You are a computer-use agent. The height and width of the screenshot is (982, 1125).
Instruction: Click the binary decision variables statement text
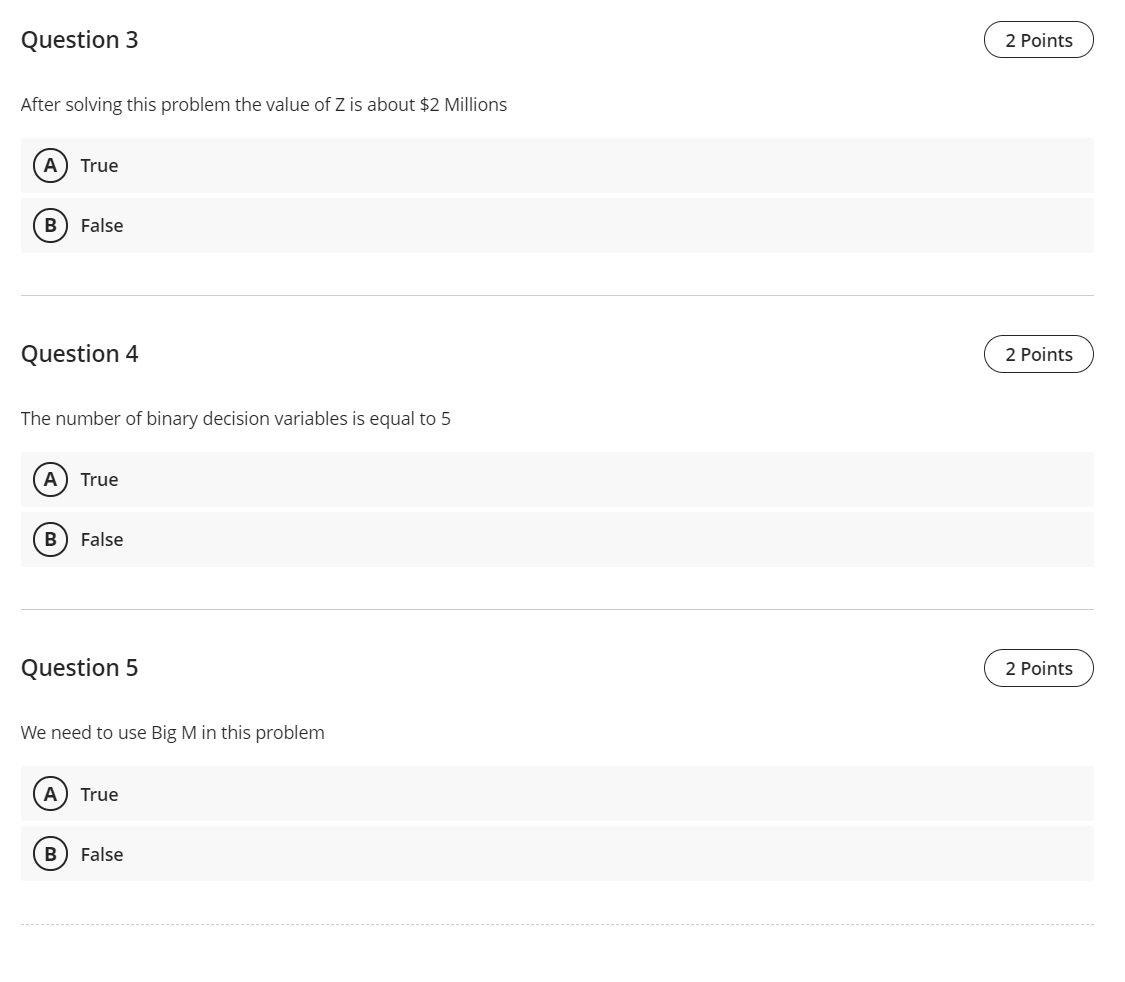(x=236, y=418)
